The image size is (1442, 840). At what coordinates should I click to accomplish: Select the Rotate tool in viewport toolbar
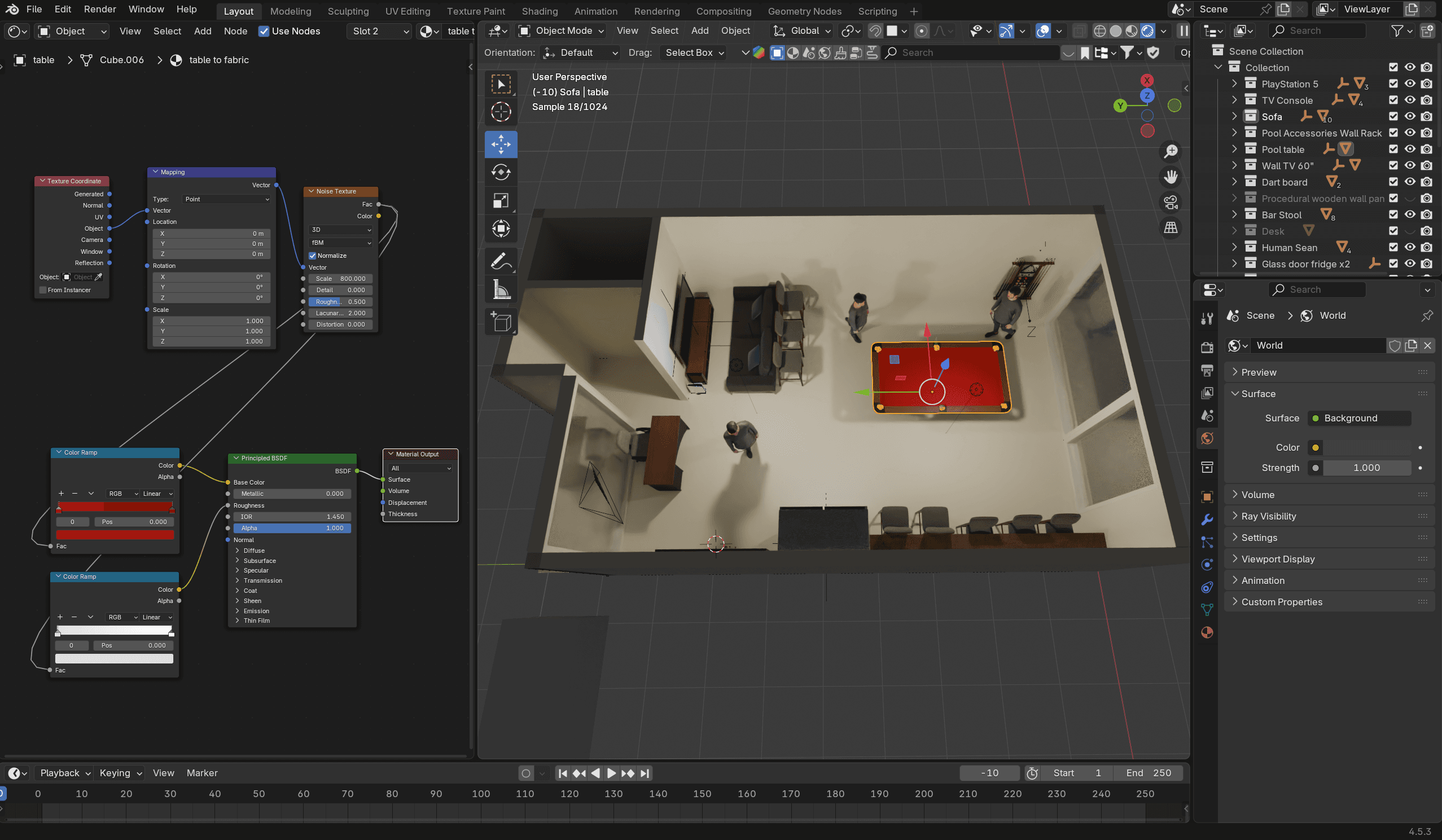[x=501, y=172]
